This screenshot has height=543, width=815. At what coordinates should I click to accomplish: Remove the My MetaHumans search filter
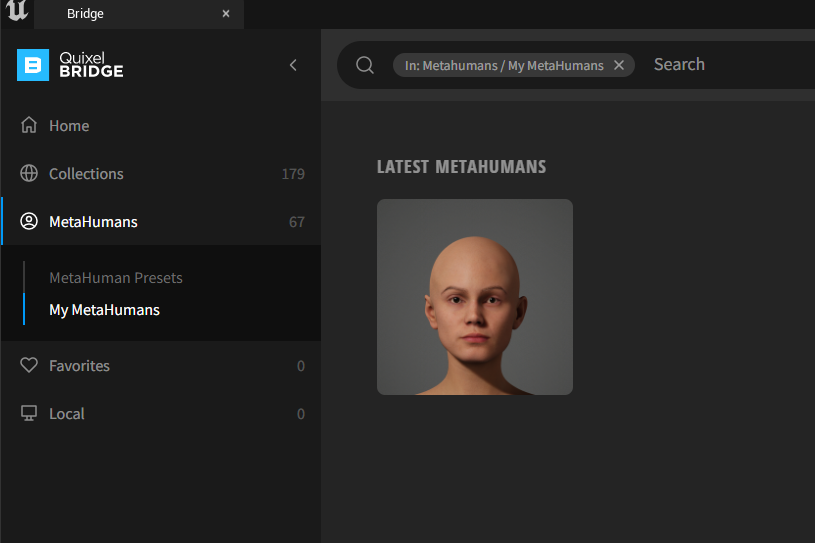coord(619,65)
